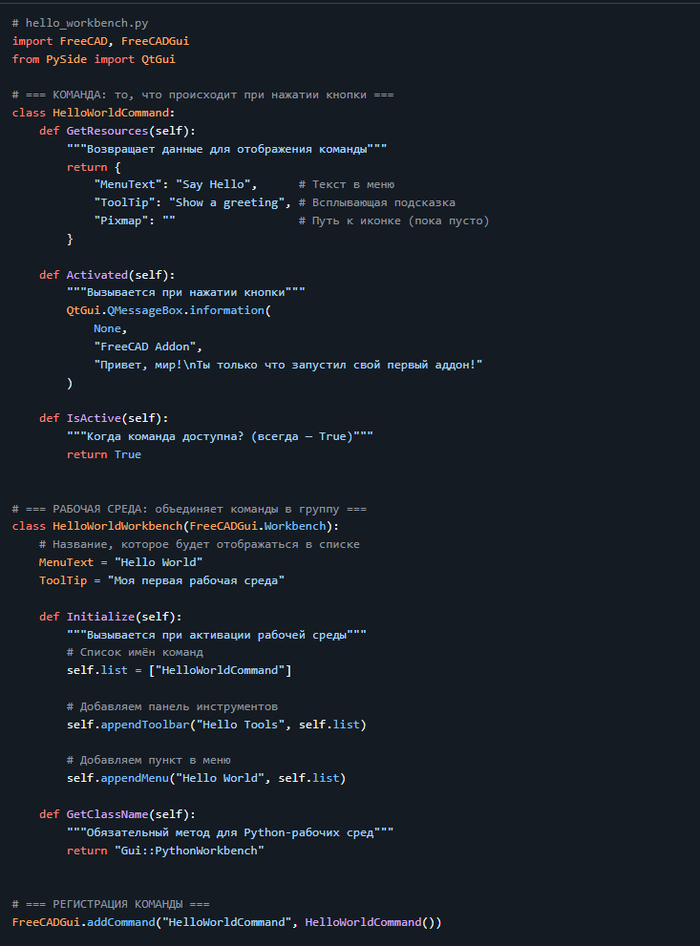700x946 pixels.
Task: Click the hello_workbench.py filename comment
Action: (x=80, y=22)
